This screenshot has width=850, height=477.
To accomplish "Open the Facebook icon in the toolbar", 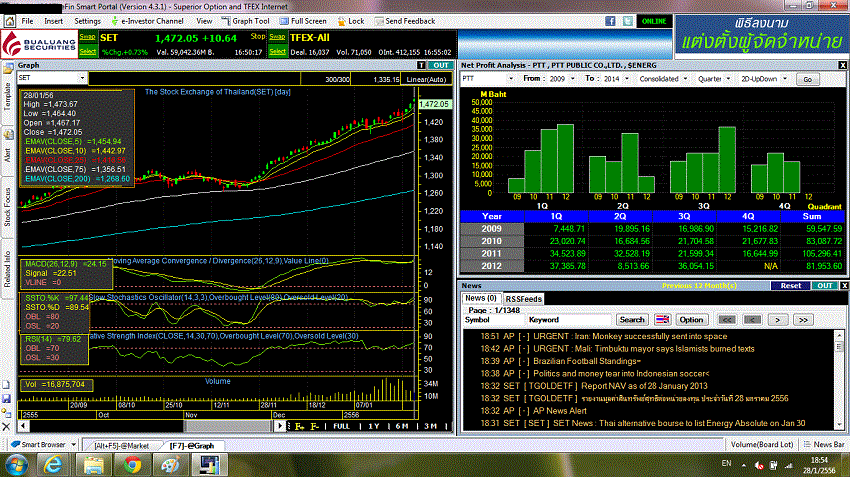I will (610, 21).
